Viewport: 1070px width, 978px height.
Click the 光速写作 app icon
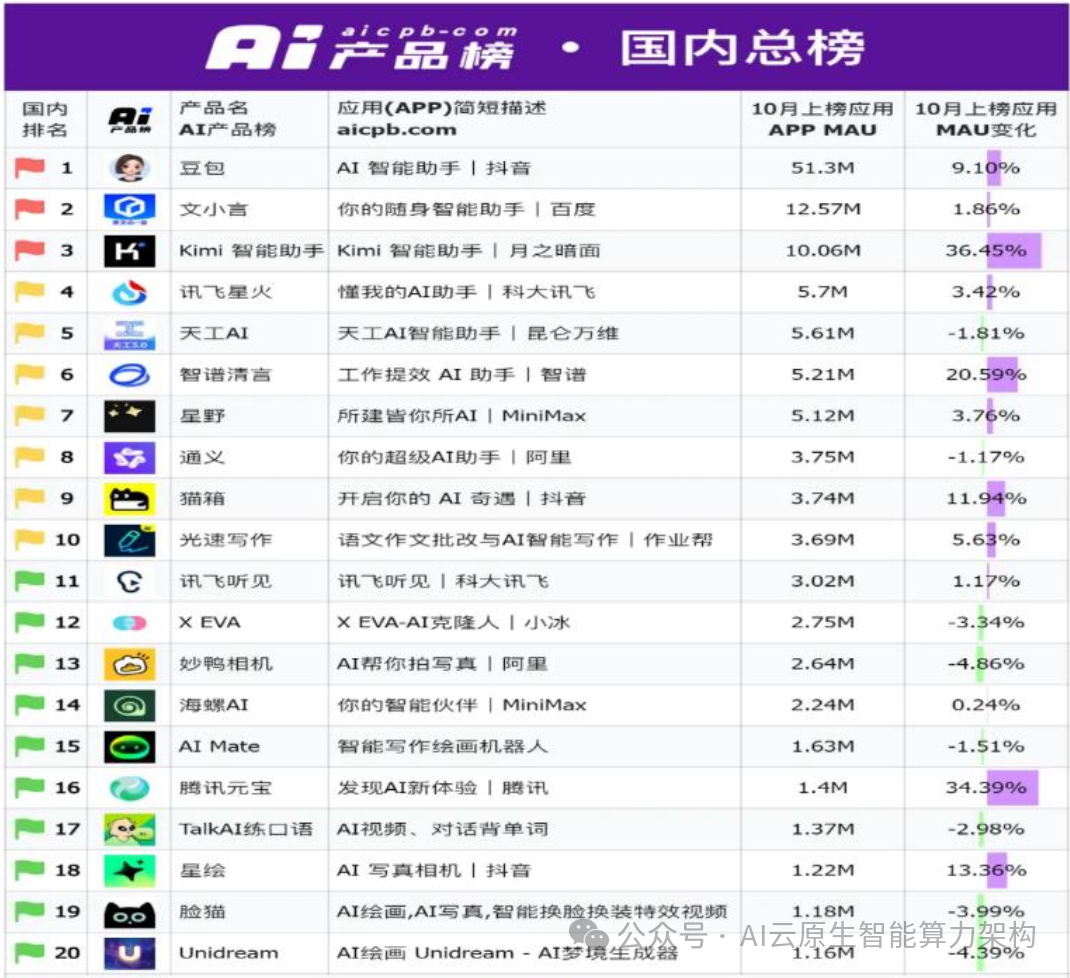point(130,540)
